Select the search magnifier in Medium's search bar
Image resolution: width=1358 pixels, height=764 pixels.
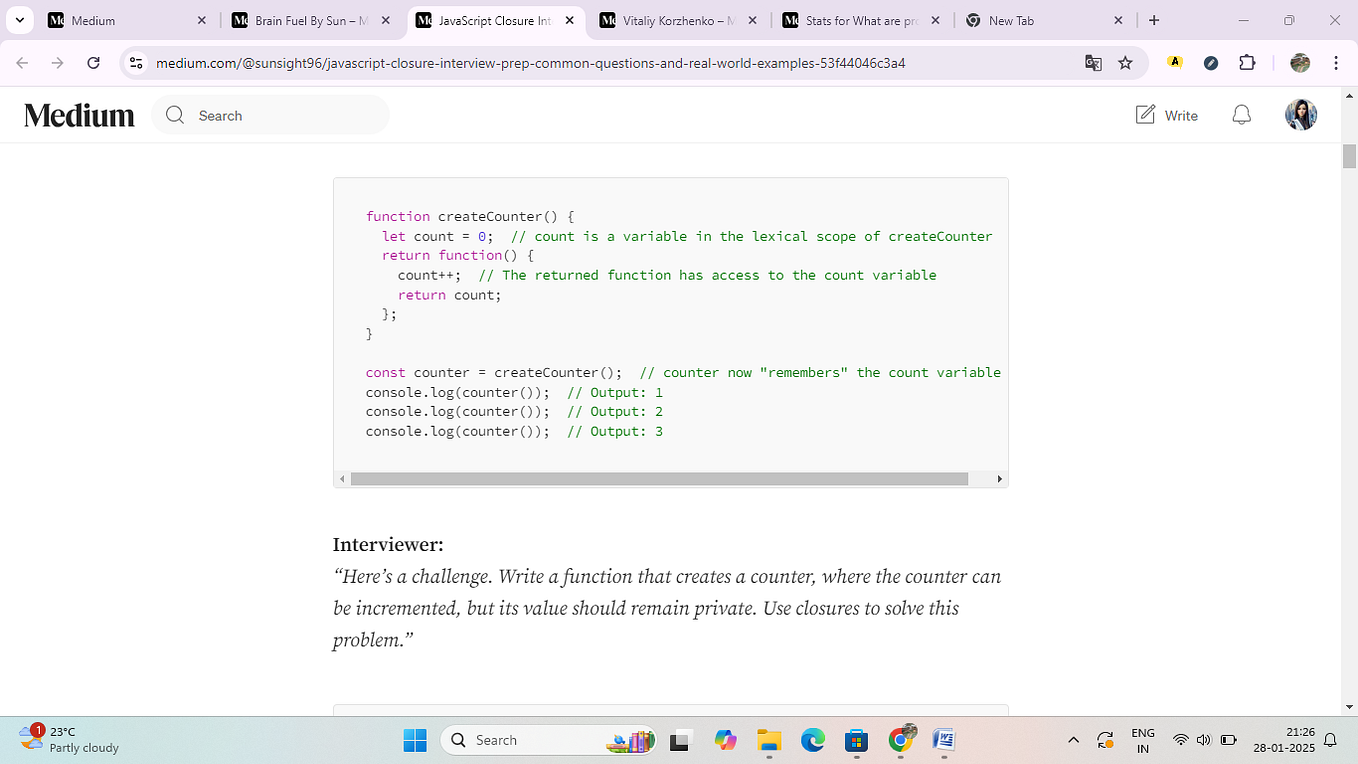(x=174, y=115)
